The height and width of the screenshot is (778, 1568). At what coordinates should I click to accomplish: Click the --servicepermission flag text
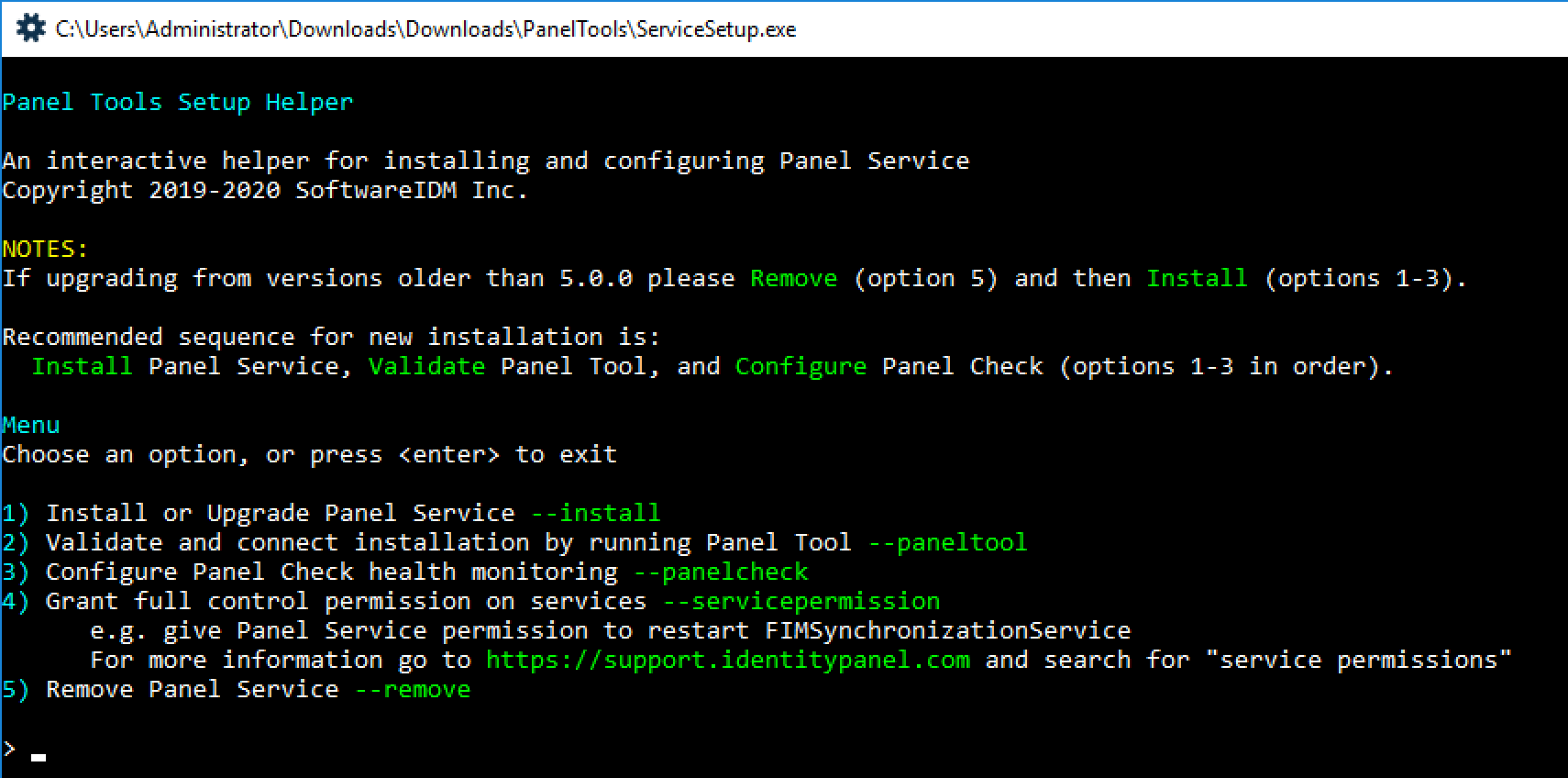click(x=801, y=601)
